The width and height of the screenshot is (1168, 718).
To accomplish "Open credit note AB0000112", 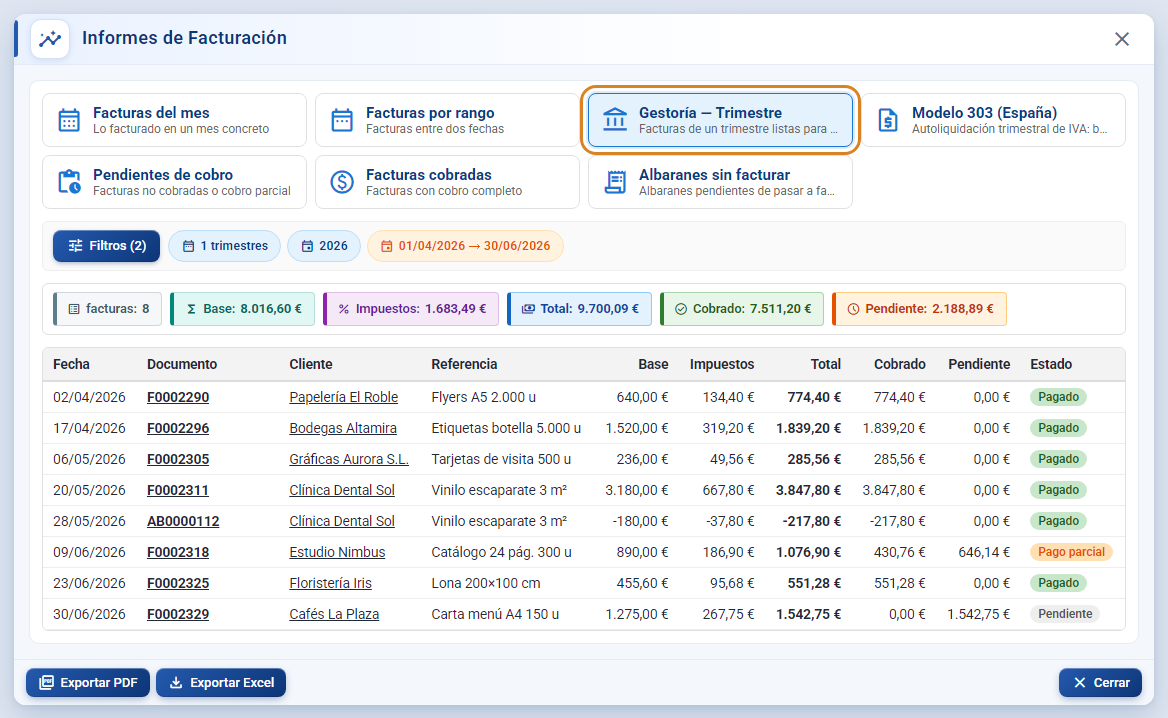I will click(x=183, y=521).
